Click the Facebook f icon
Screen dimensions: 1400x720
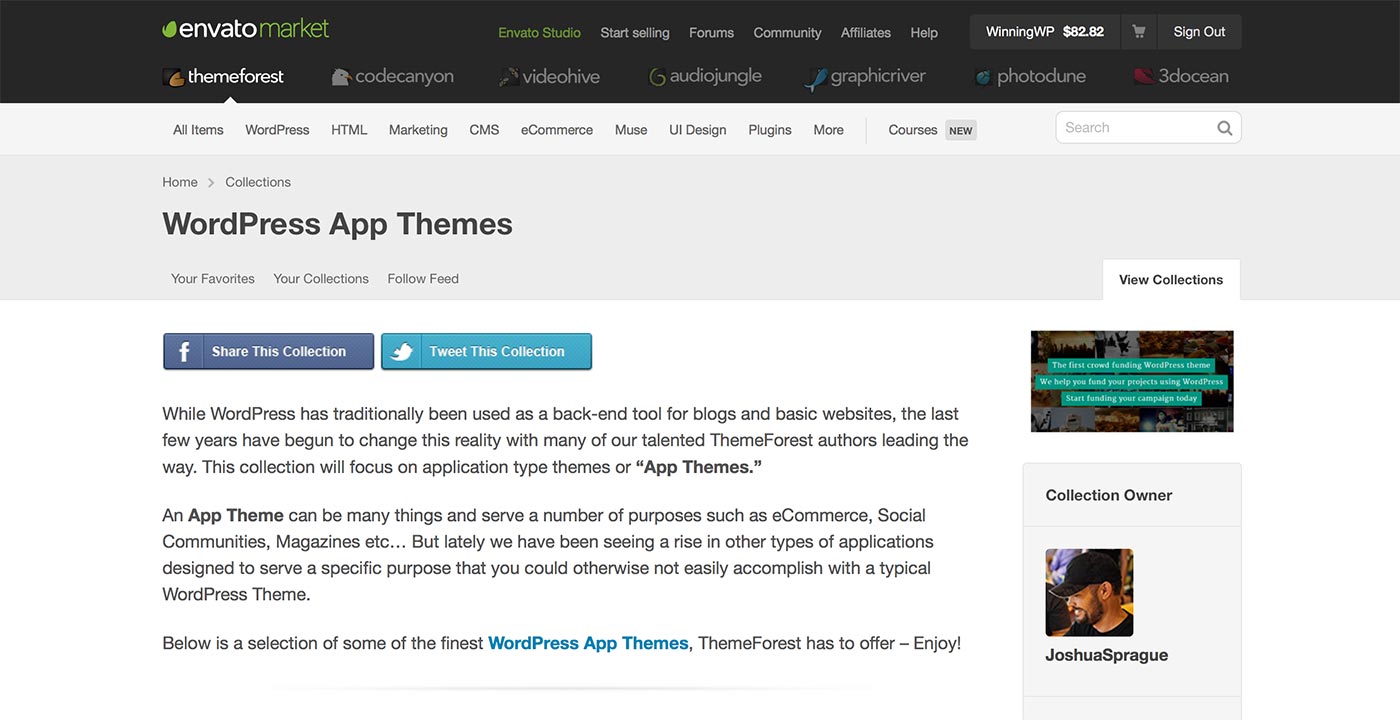point(184,352)
